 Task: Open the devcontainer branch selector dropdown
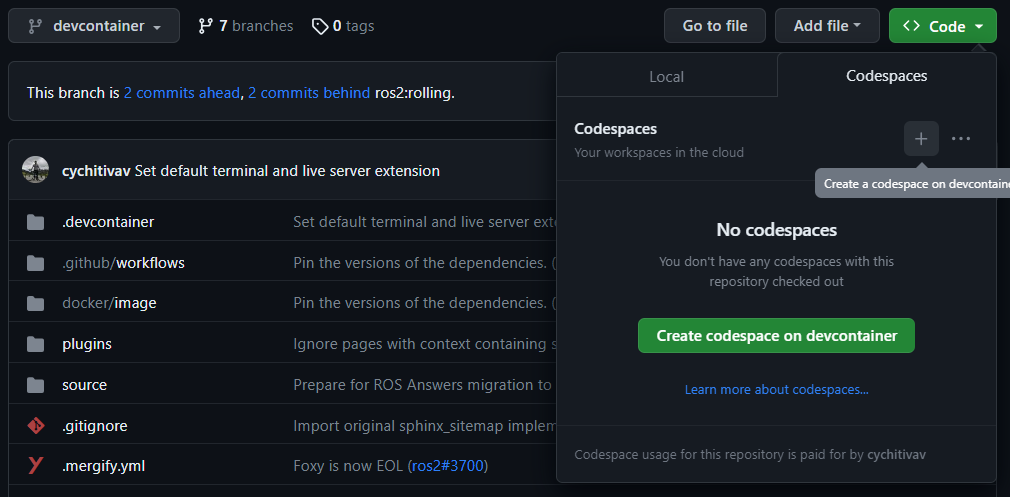click(94, 26)
